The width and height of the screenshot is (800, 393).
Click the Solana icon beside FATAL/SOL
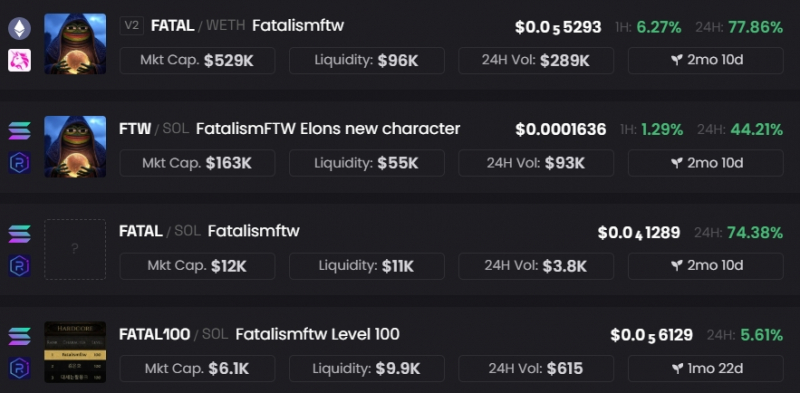pyautogui.click(x=19, y=234)
